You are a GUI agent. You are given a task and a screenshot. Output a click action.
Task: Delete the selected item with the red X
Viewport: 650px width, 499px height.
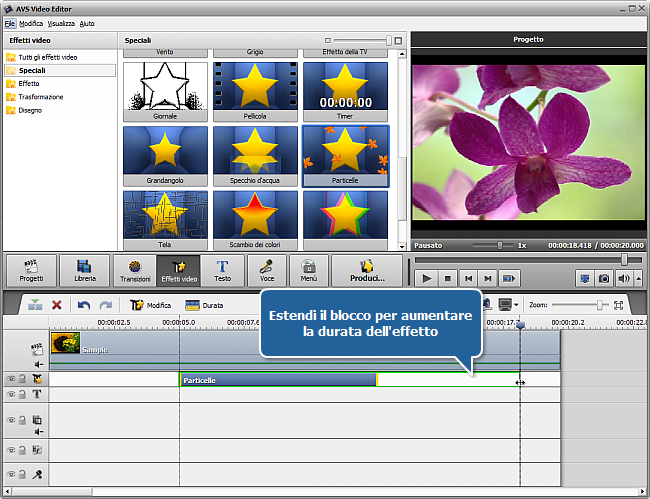click(57, 305)
